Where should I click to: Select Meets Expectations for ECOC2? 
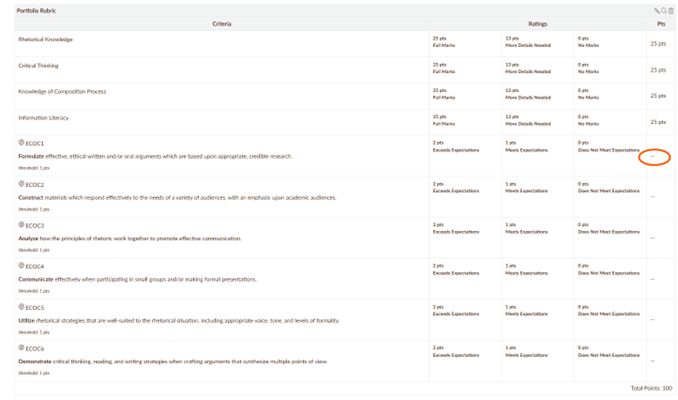pos(526,191)
